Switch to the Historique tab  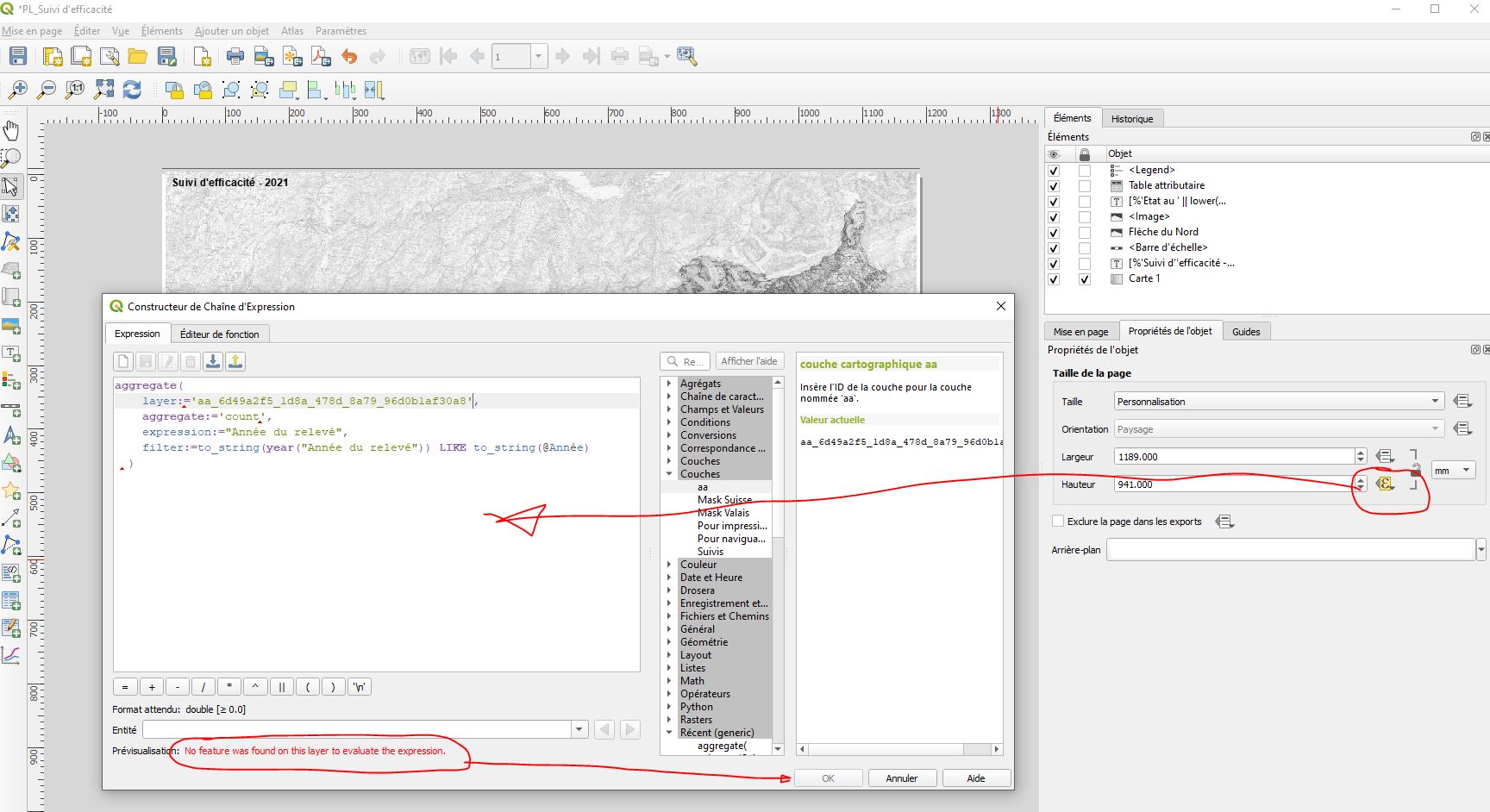coord(1131,119)
